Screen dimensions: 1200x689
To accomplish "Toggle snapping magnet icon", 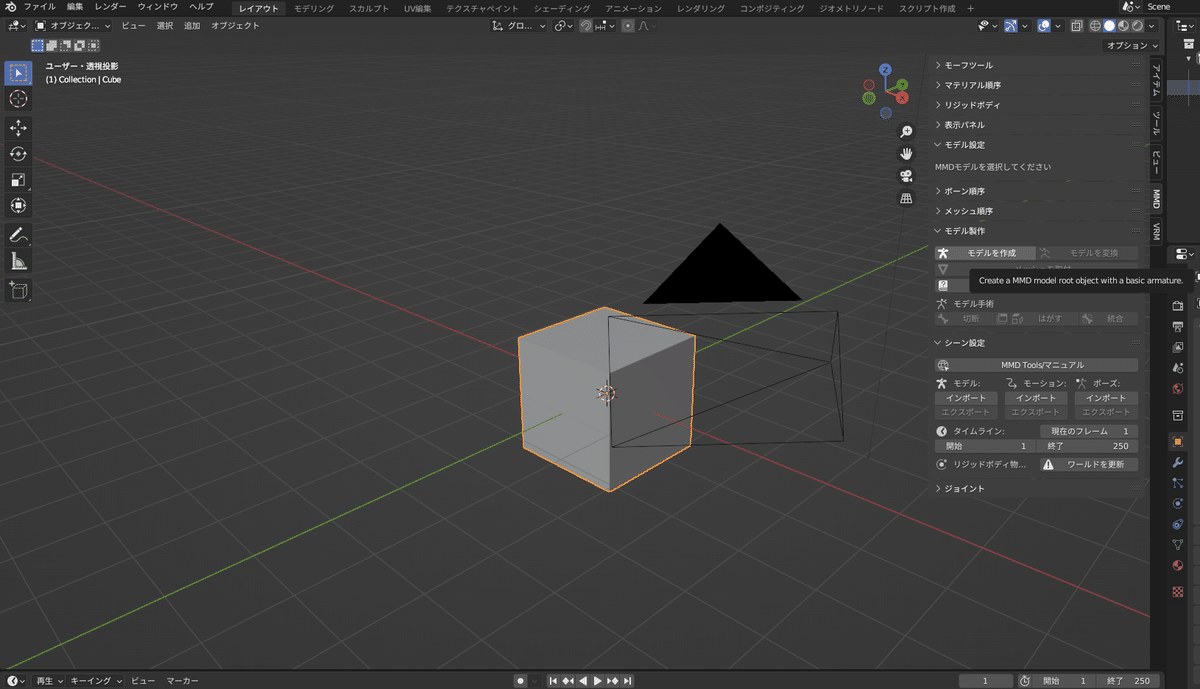I will coord(588,26).
